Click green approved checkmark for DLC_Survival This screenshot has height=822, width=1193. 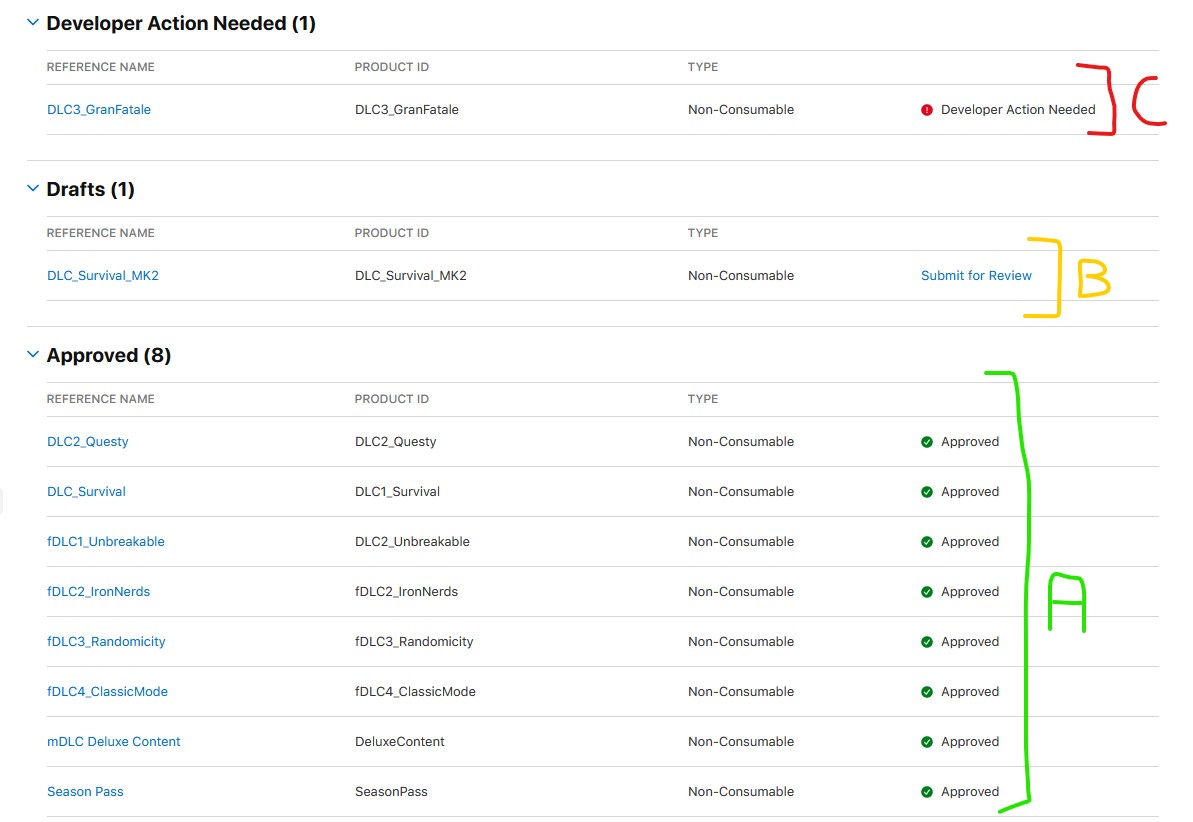(927, 492)
